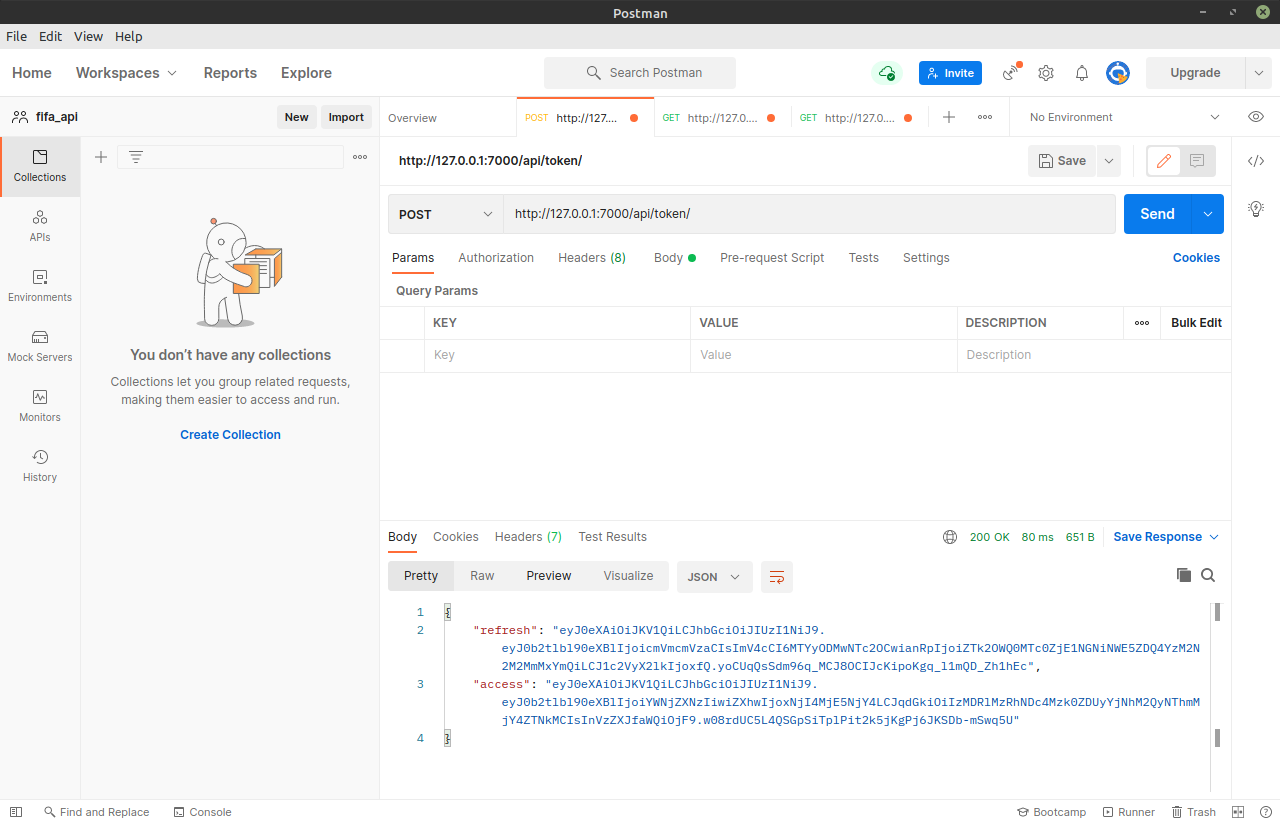Open the code snippet generator panel

tap(1256, 159)
